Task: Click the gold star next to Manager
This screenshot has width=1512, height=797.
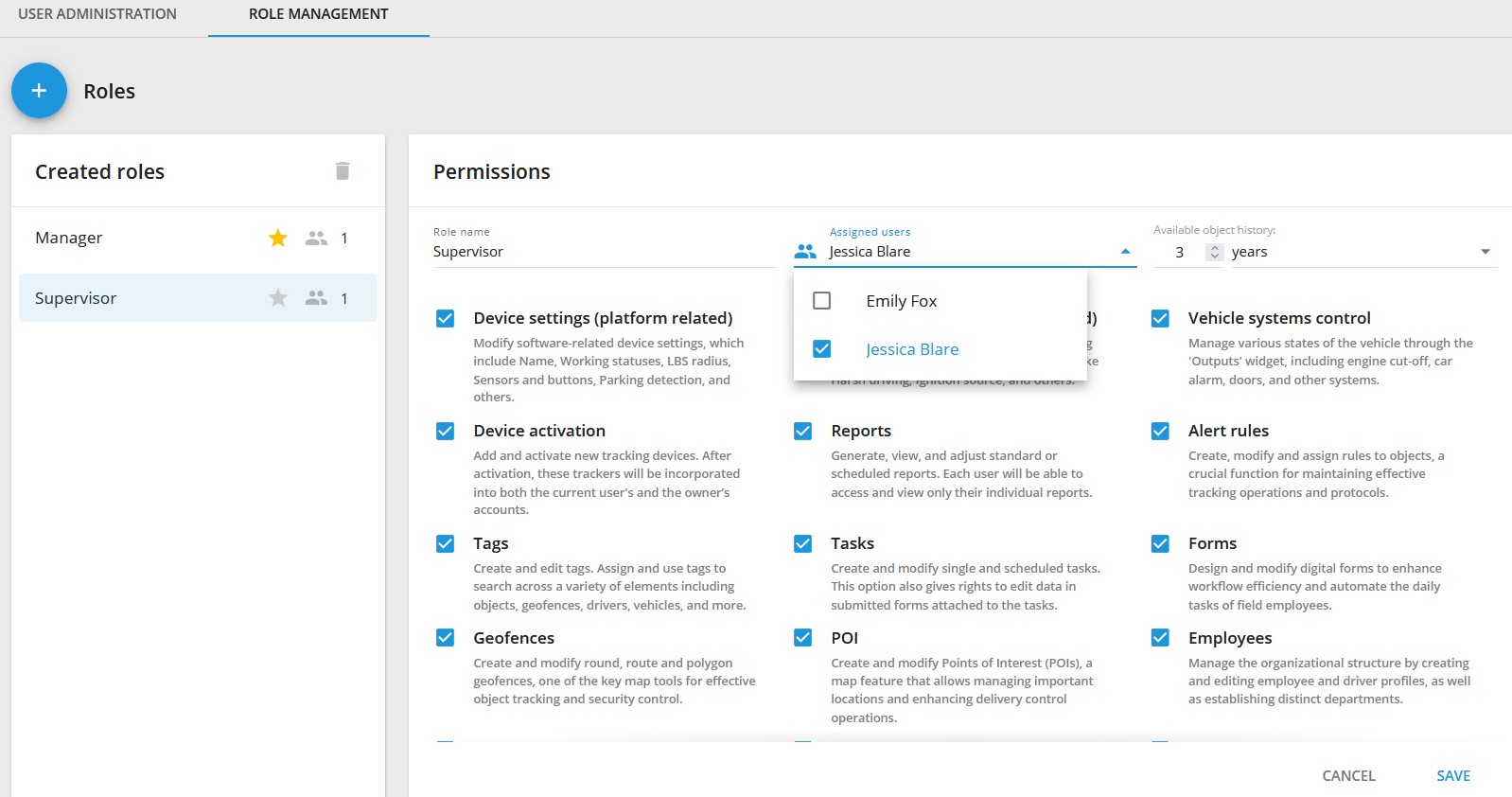Action: coord(277,239)
